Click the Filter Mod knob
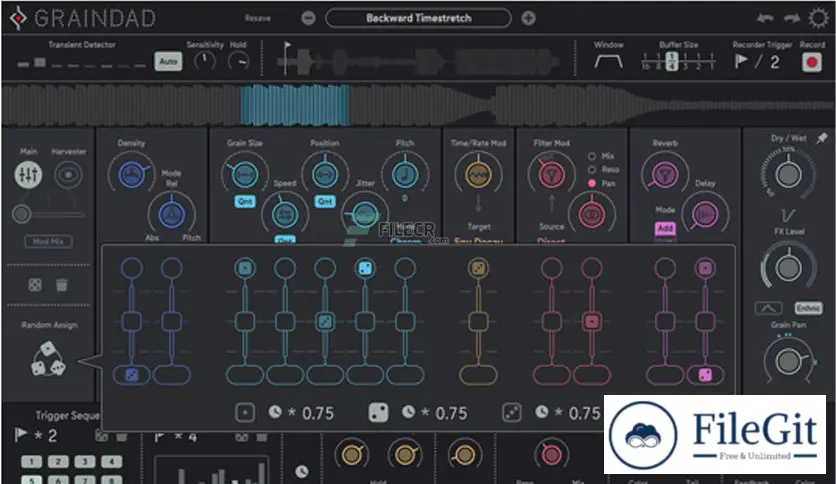This screenshot has width=836, height=484. pyautogui.click(x=551, y=174)
